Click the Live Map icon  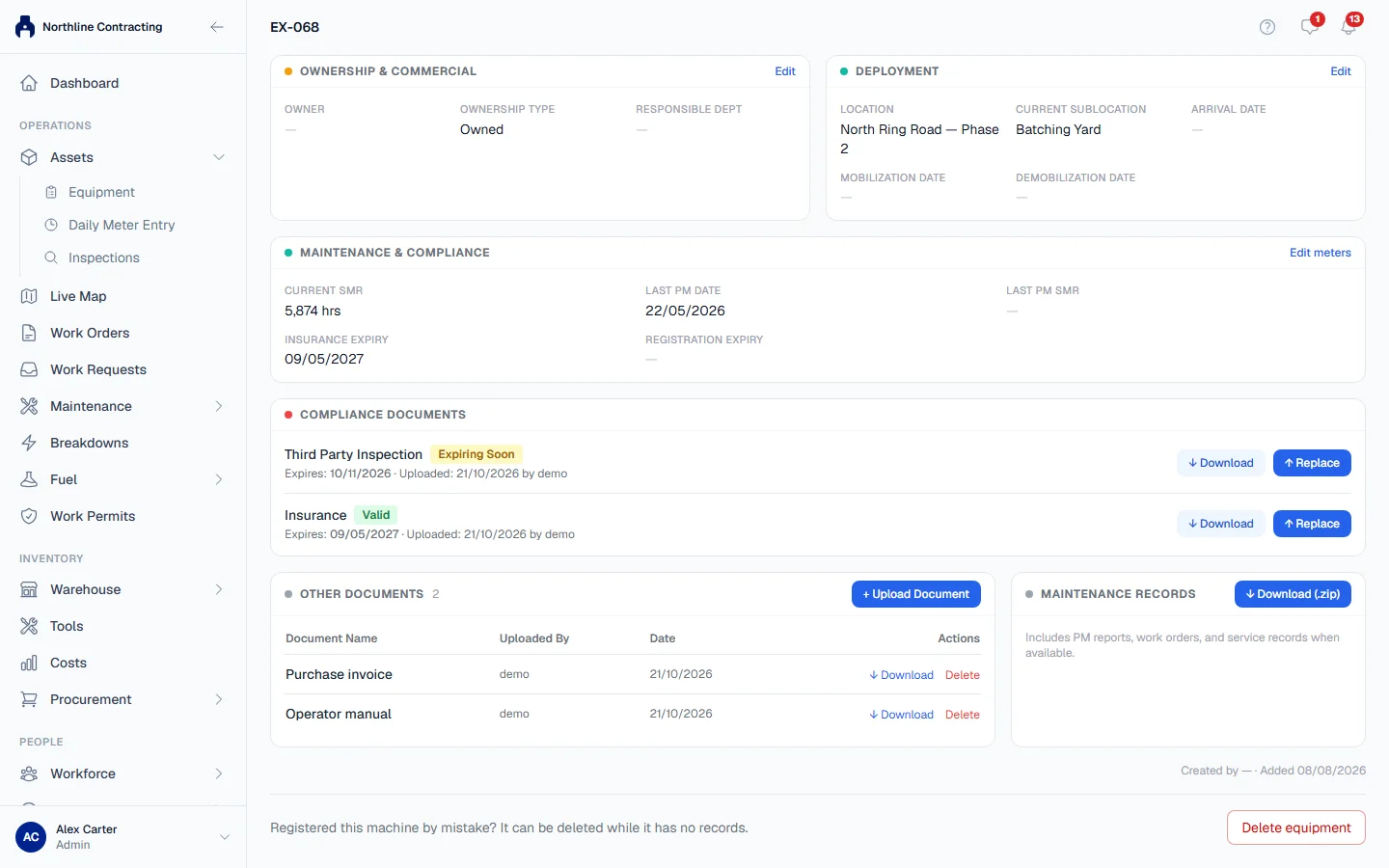click(x=29, y=296)
